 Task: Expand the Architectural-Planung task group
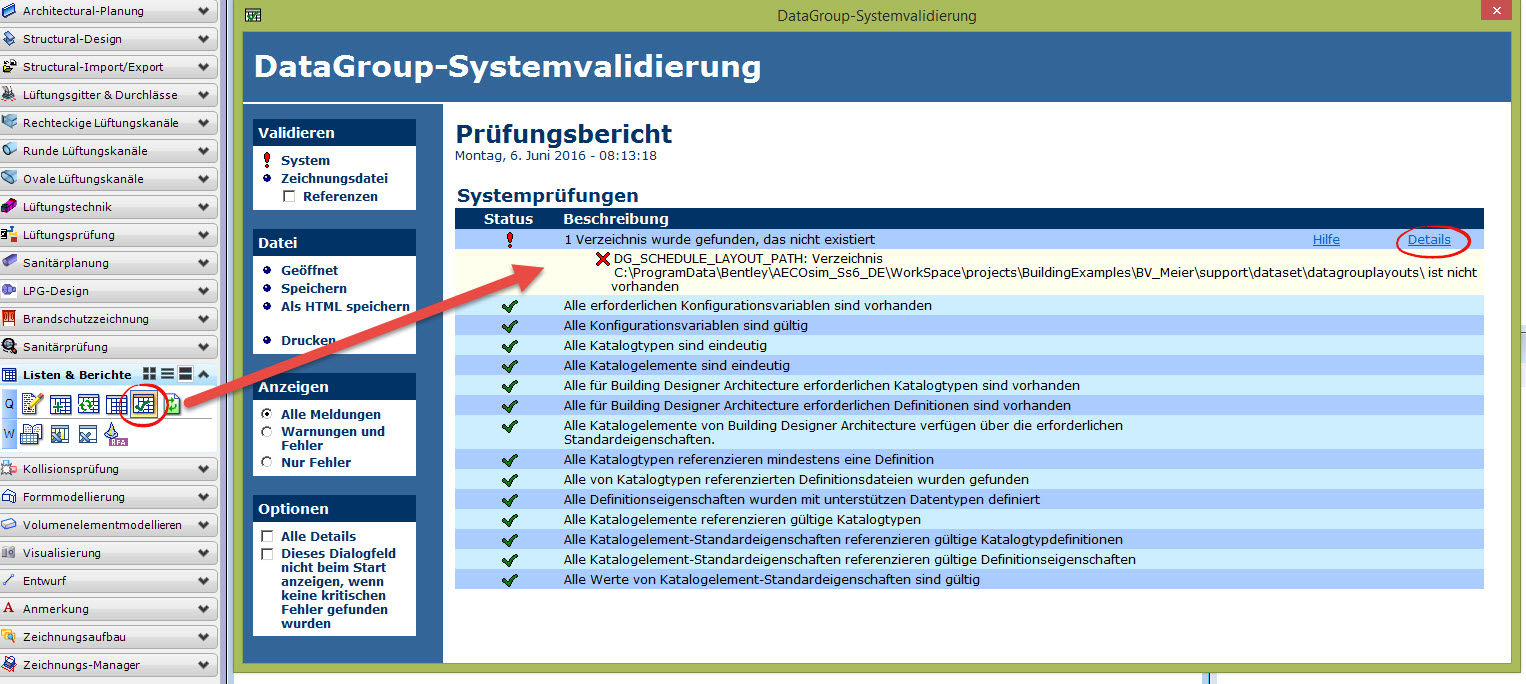point(204,11)
